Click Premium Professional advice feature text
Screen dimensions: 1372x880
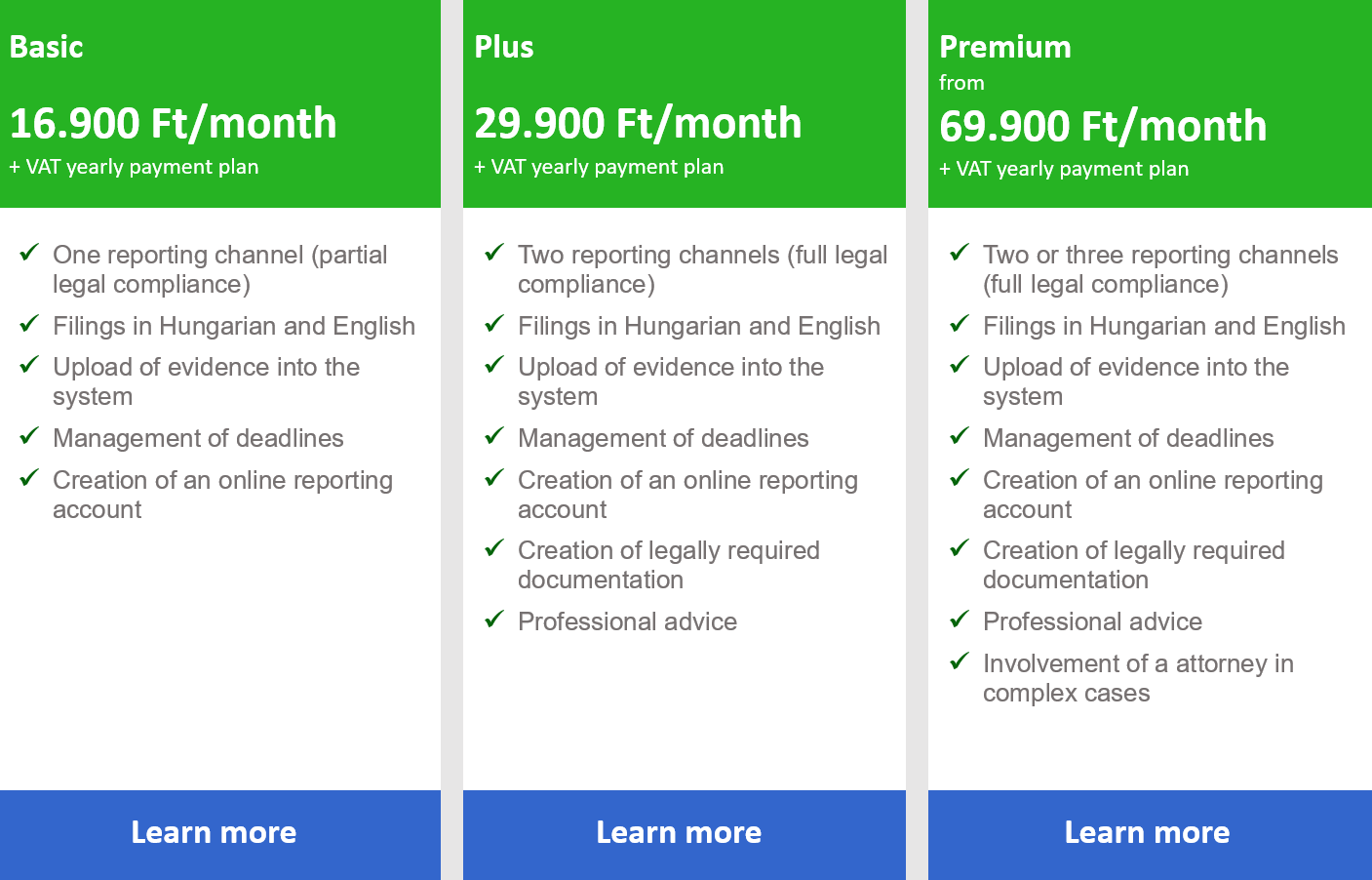(x=1092, y=621)
